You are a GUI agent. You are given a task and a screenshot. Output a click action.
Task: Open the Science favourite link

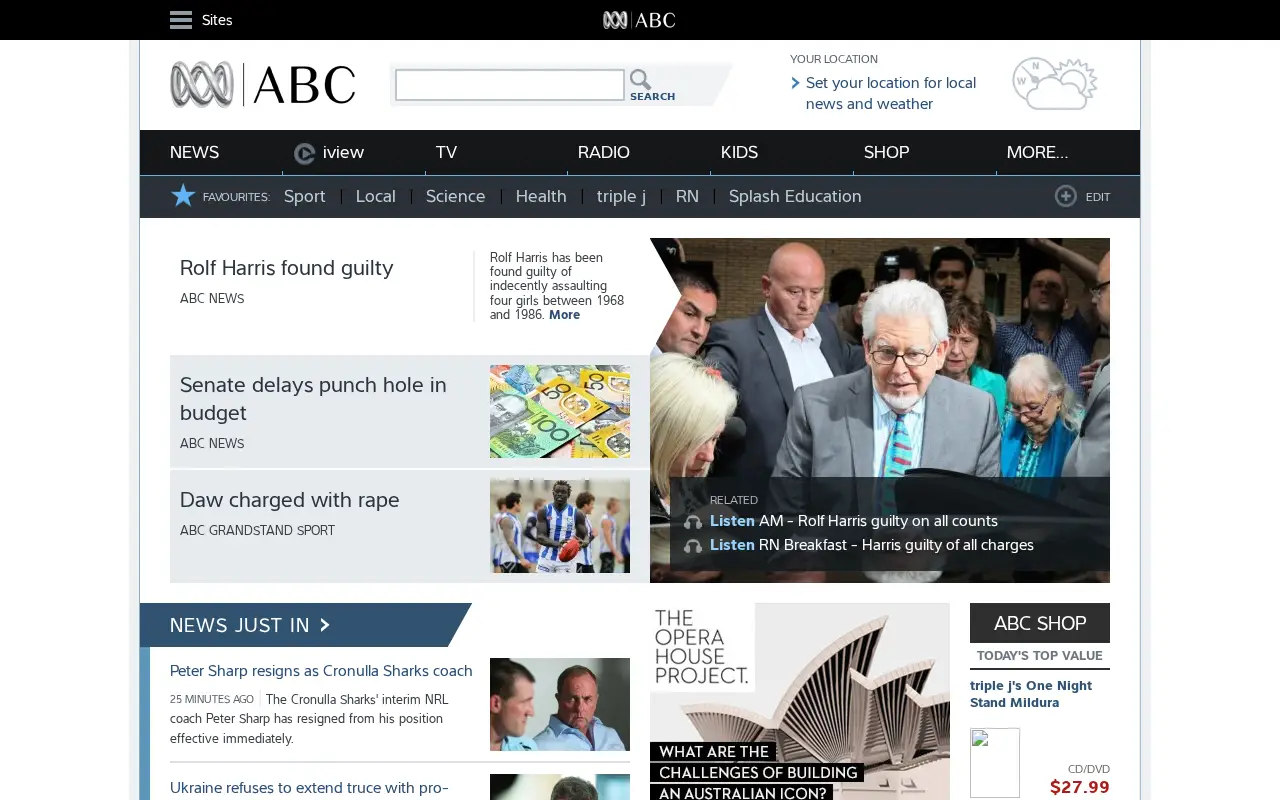(x=456, y=196)
